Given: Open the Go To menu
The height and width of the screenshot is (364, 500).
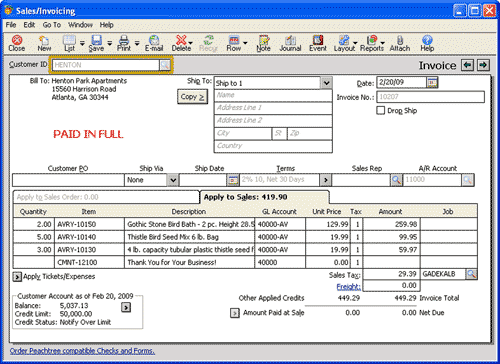Looking at the screenshot, I should coord(52,25).
